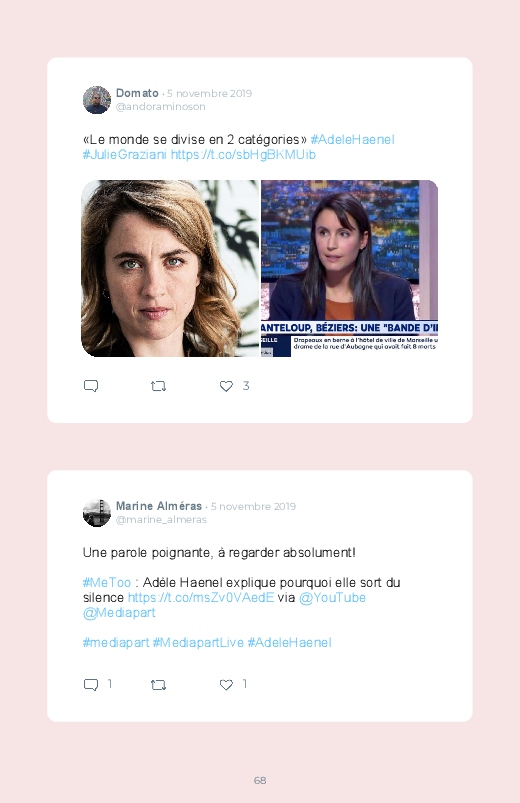This screenshot has width=520, height=803.
Task: Open the #MediapartLive hashtag
Action: [198, 642]
